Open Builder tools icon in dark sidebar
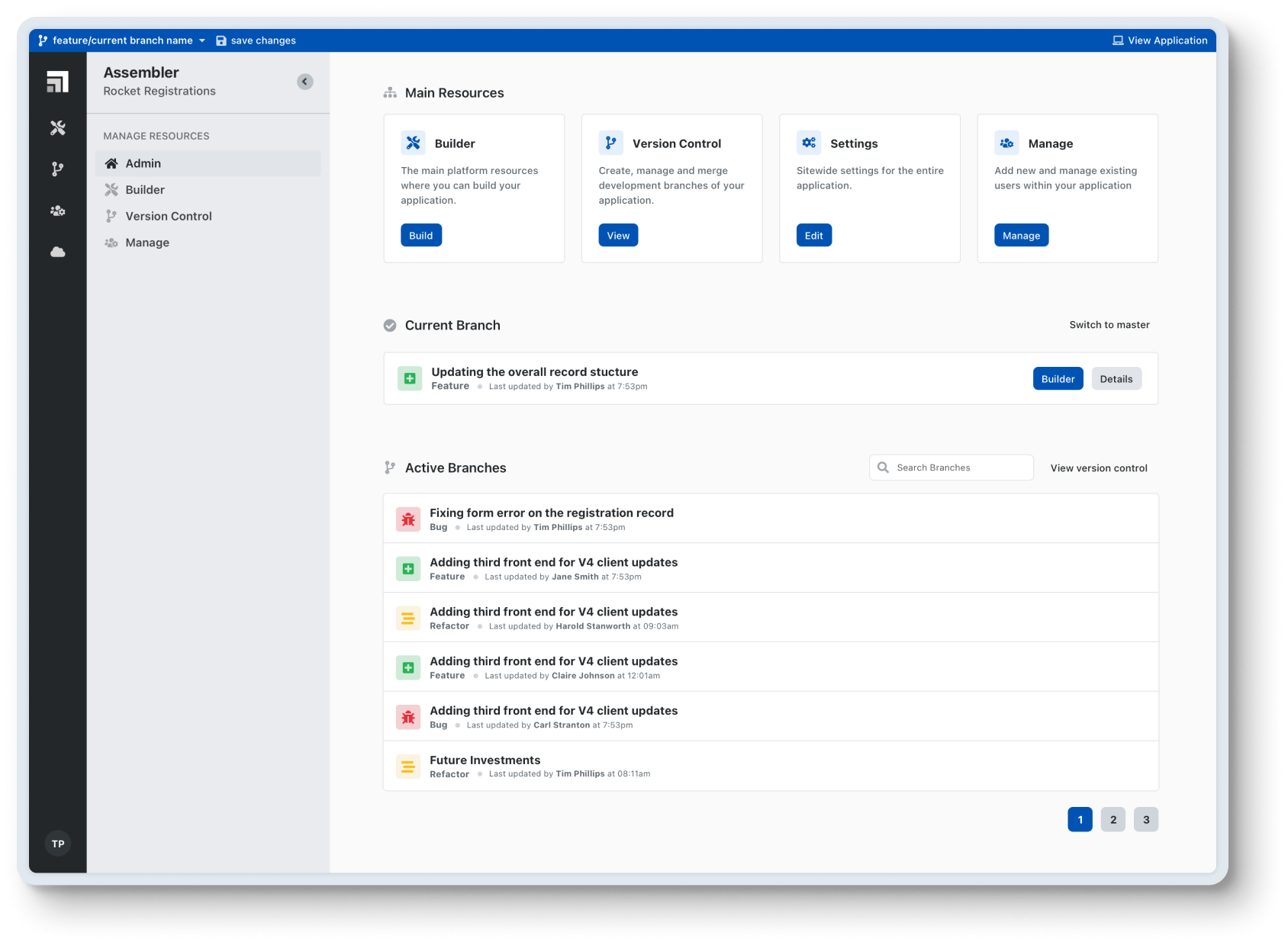Viewport: 1288px width, 945px height. click(58, 128)
